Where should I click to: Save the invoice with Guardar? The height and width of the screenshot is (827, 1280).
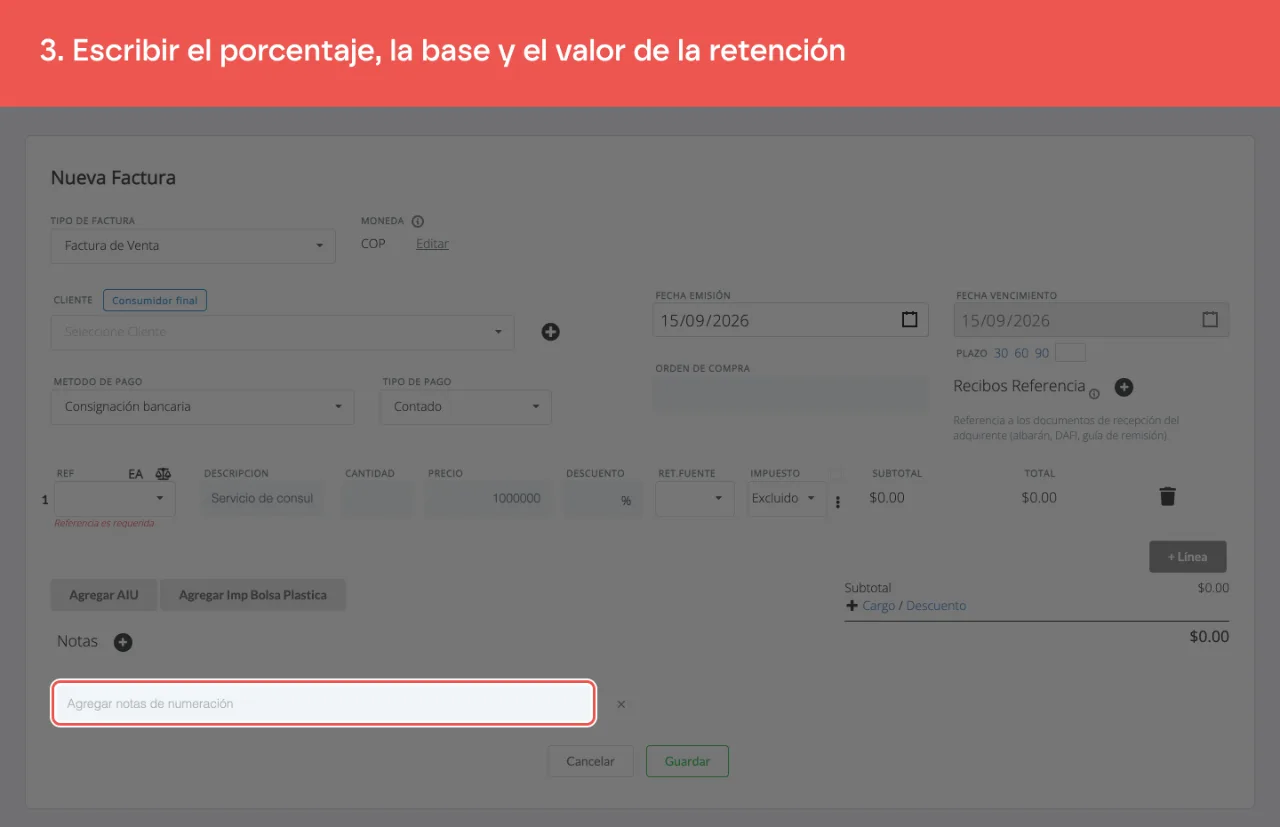tap(688, 761)
